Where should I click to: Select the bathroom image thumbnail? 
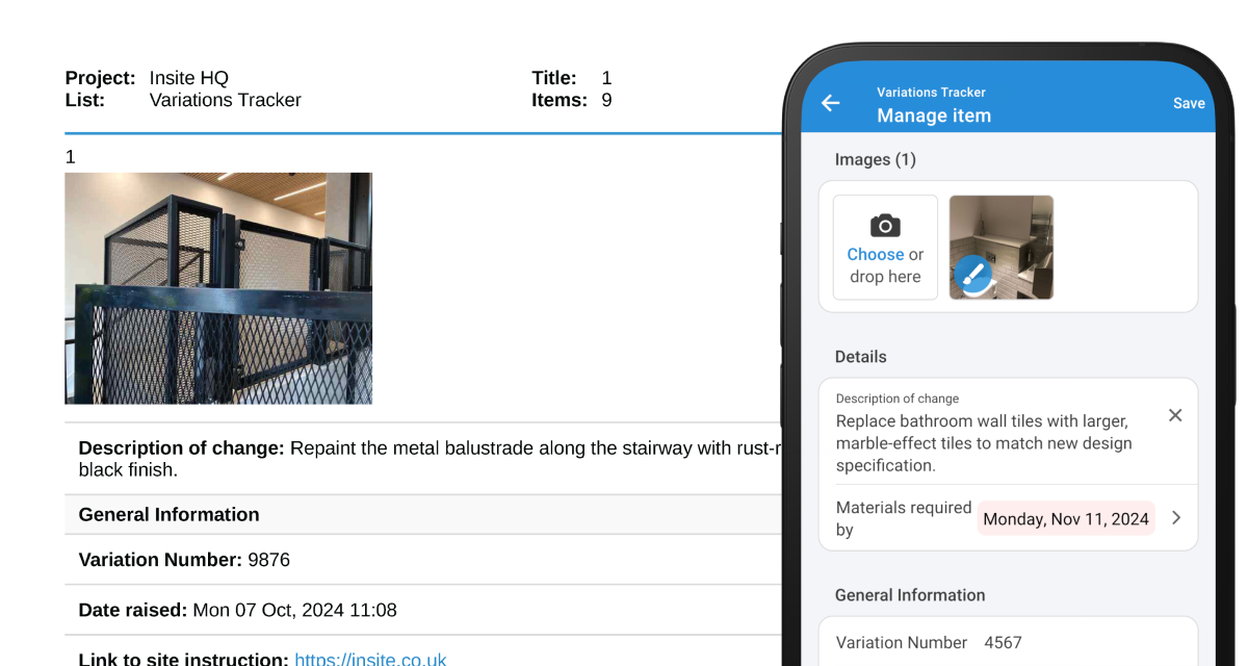(1000, 246)
